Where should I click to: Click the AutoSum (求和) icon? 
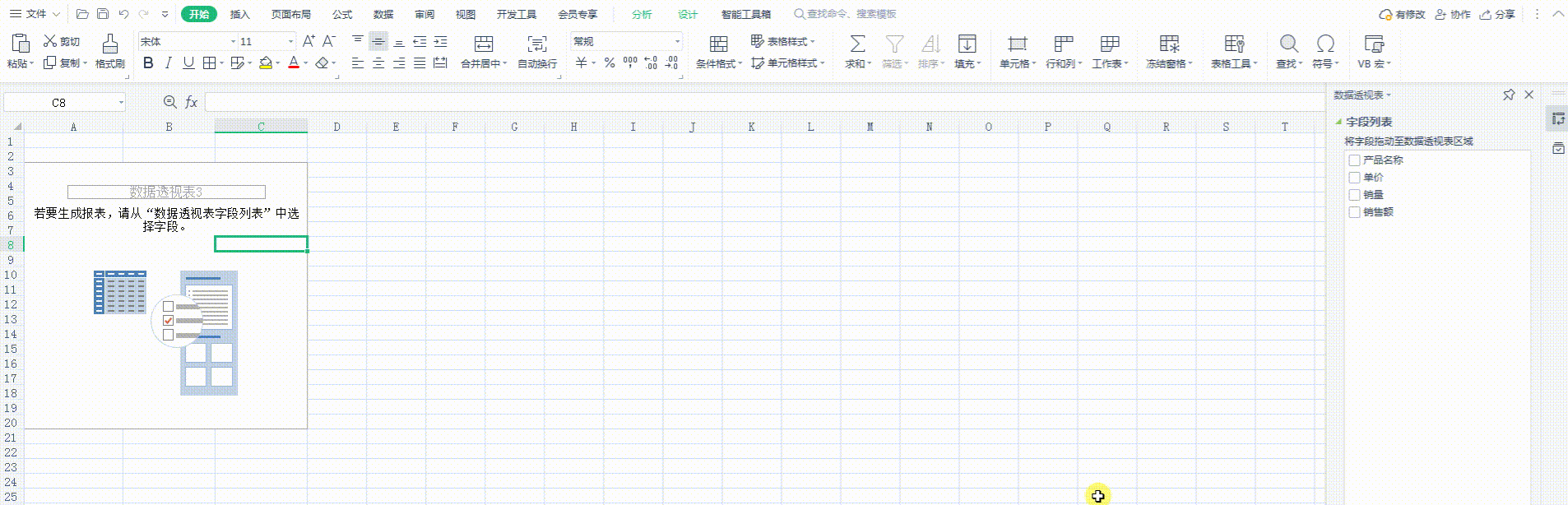(x=857, y=44)
